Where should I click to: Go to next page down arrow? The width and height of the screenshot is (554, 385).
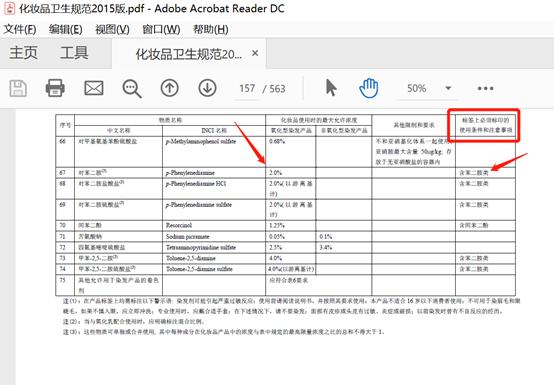click(207, 88)
